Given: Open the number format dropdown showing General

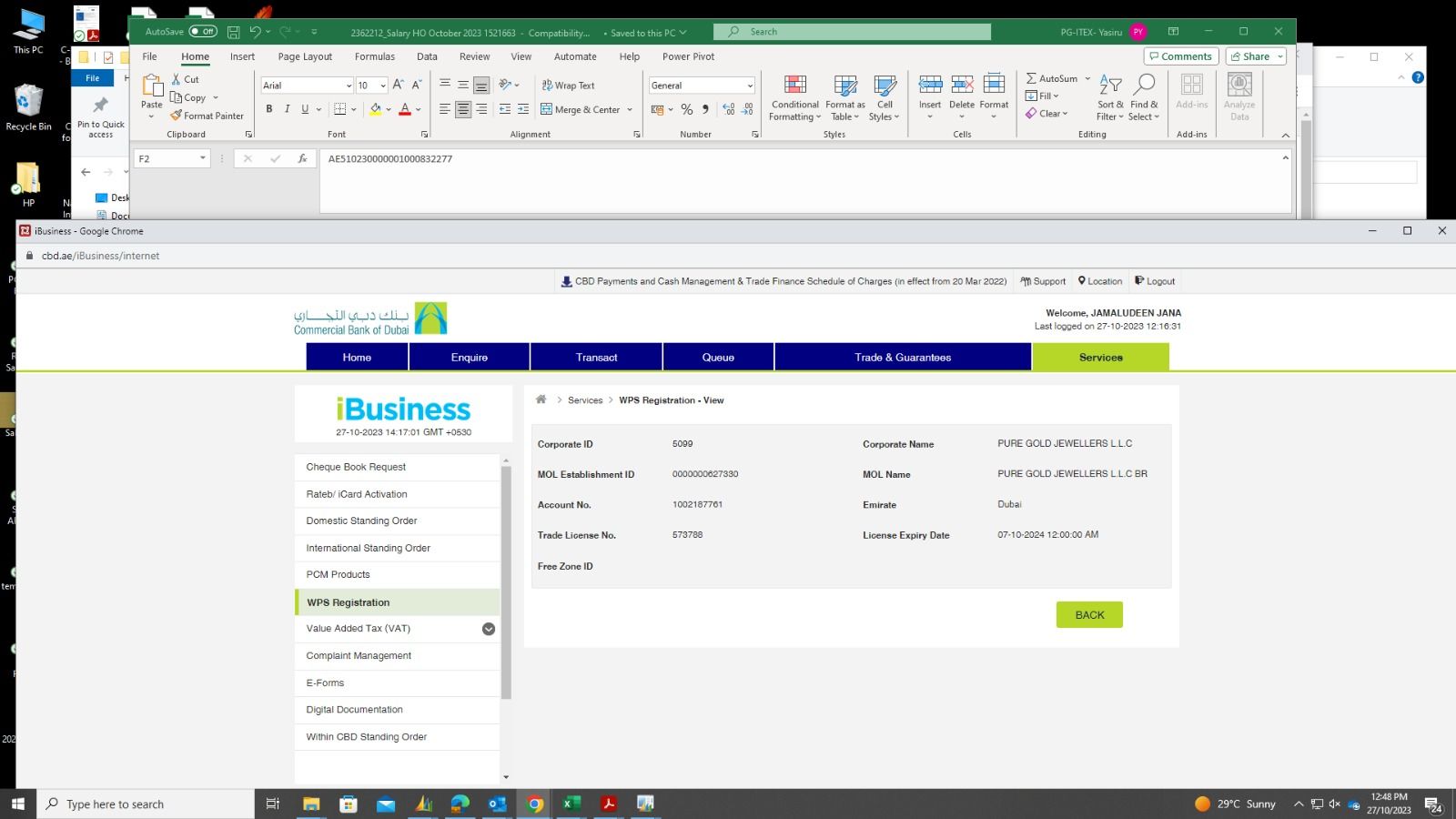Looking at the screenshot, I should point(750,86).
